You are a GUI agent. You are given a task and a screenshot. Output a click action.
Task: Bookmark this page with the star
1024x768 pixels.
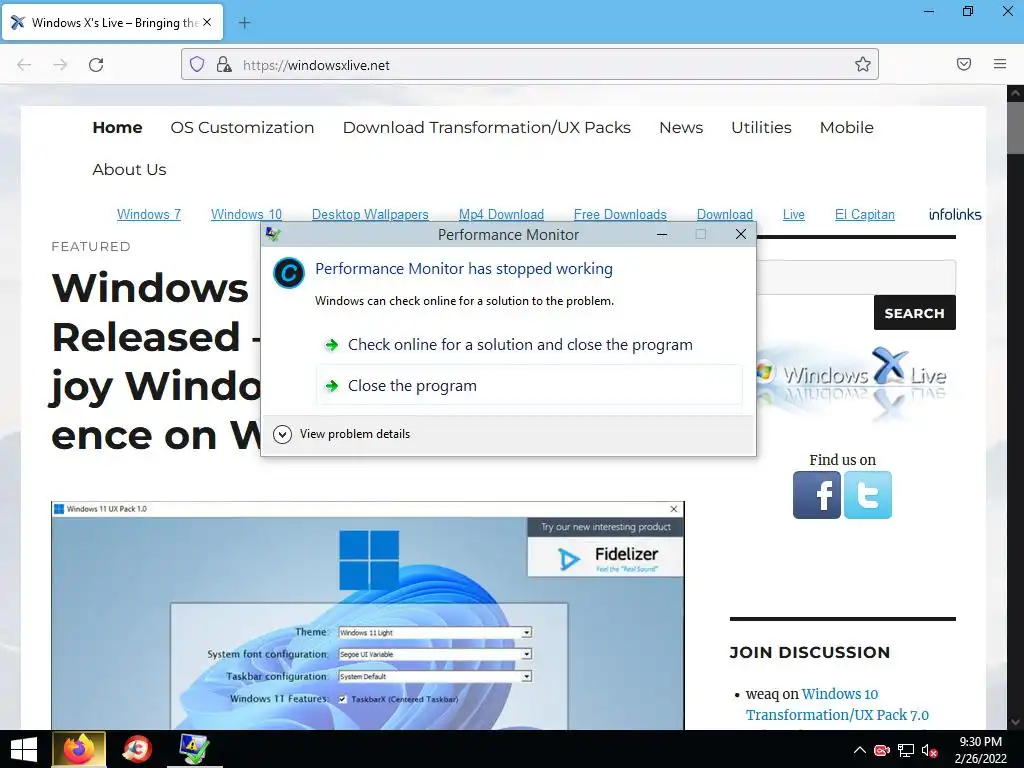pos(863,64)
